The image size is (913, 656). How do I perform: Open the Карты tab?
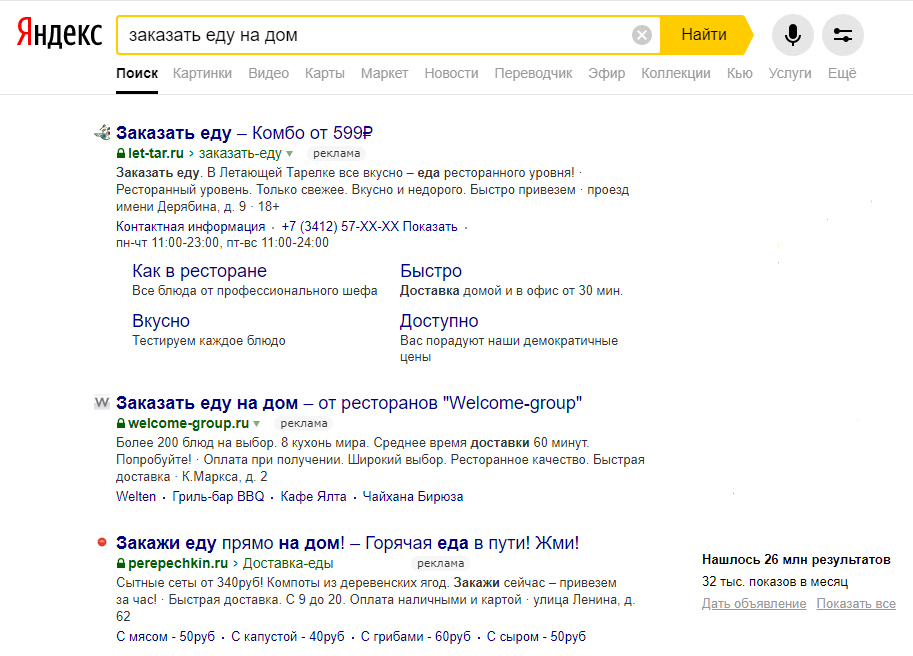[324, 73]
